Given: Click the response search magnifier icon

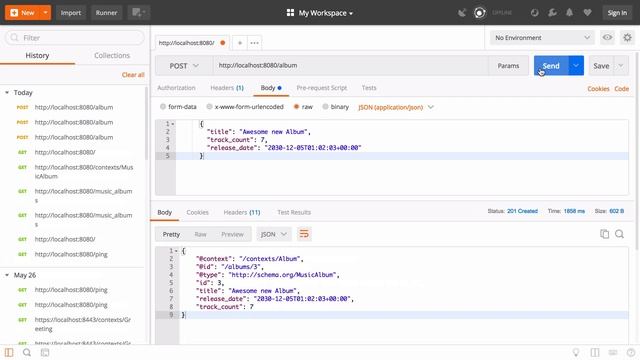Looking at the screenshot, I should (x=619, y=234).
